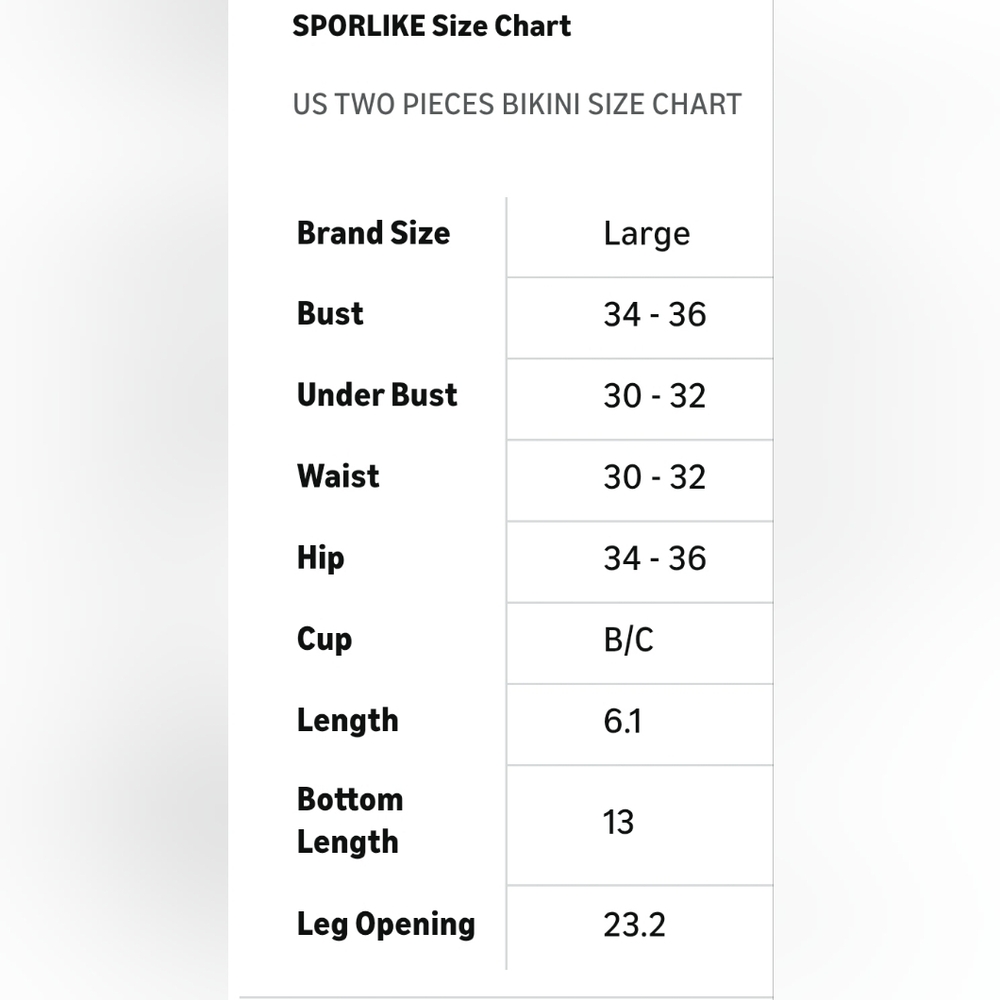Image resolution: width=1000 pixels, height=1000 pixels.
Task: Click the Waist row label
Action: pos(338,476)
